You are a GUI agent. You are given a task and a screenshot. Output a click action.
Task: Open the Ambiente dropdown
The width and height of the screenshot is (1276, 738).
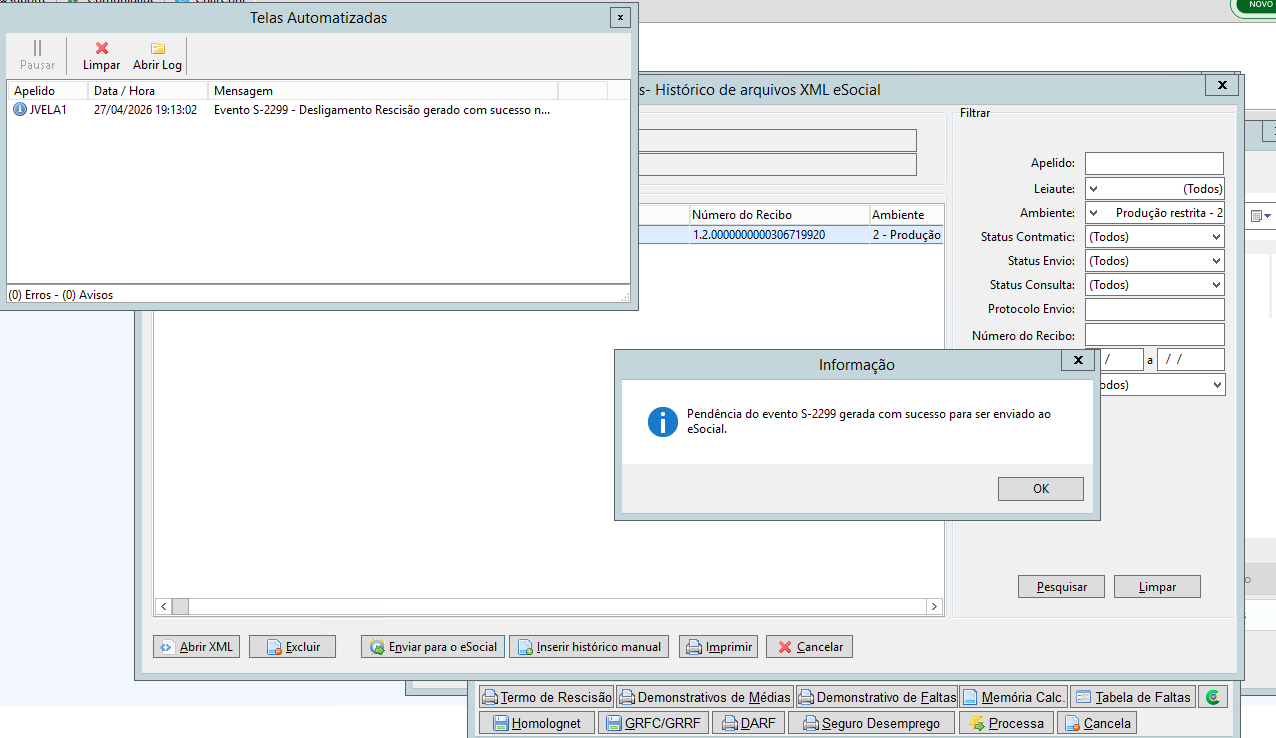point(1154,213)
